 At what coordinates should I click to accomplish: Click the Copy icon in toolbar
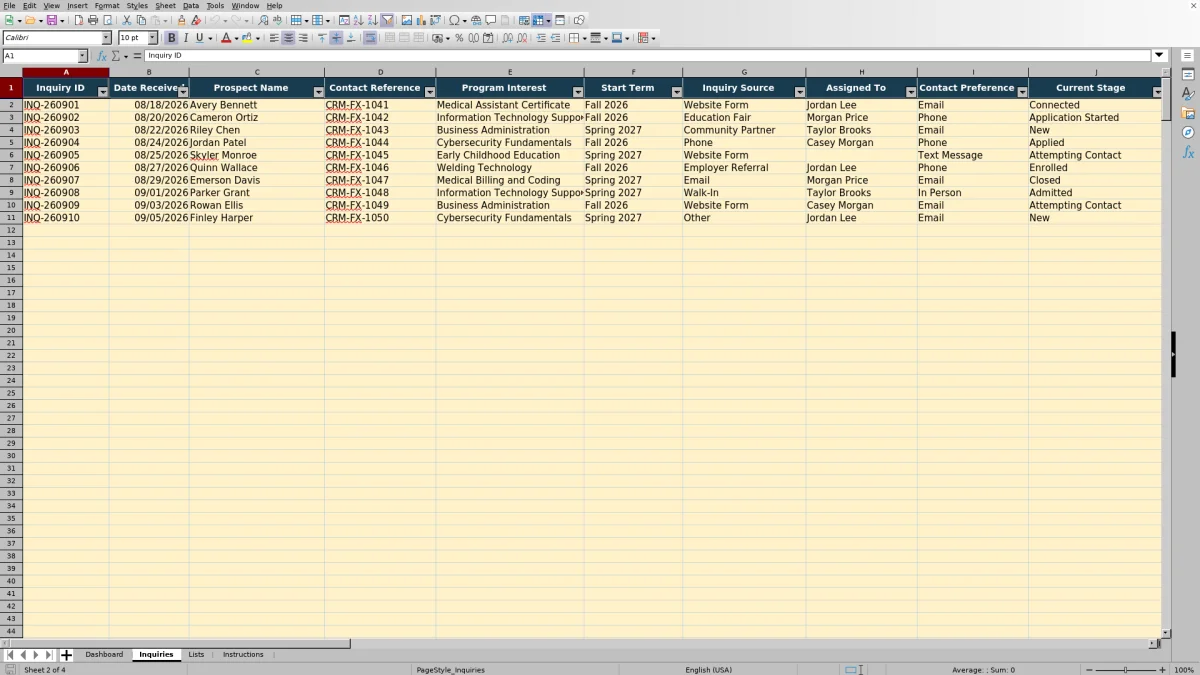(141, 20)
